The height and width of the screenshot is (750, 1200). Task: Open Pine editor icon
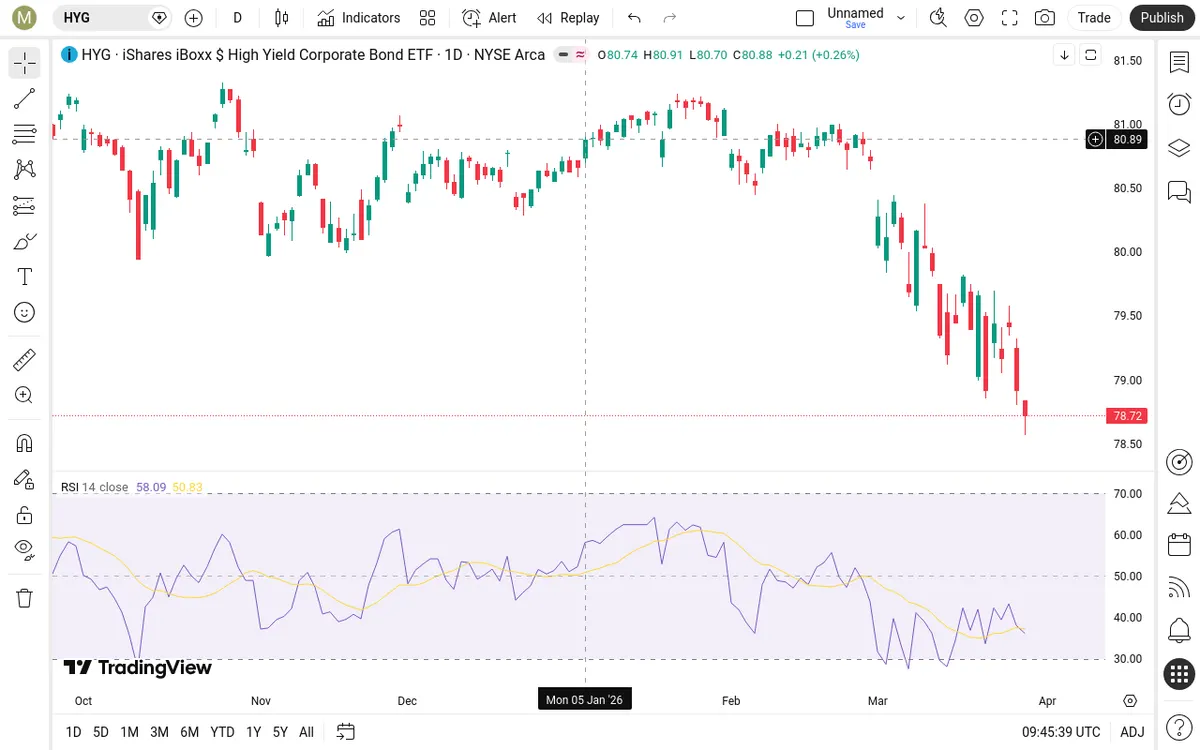1179,503
